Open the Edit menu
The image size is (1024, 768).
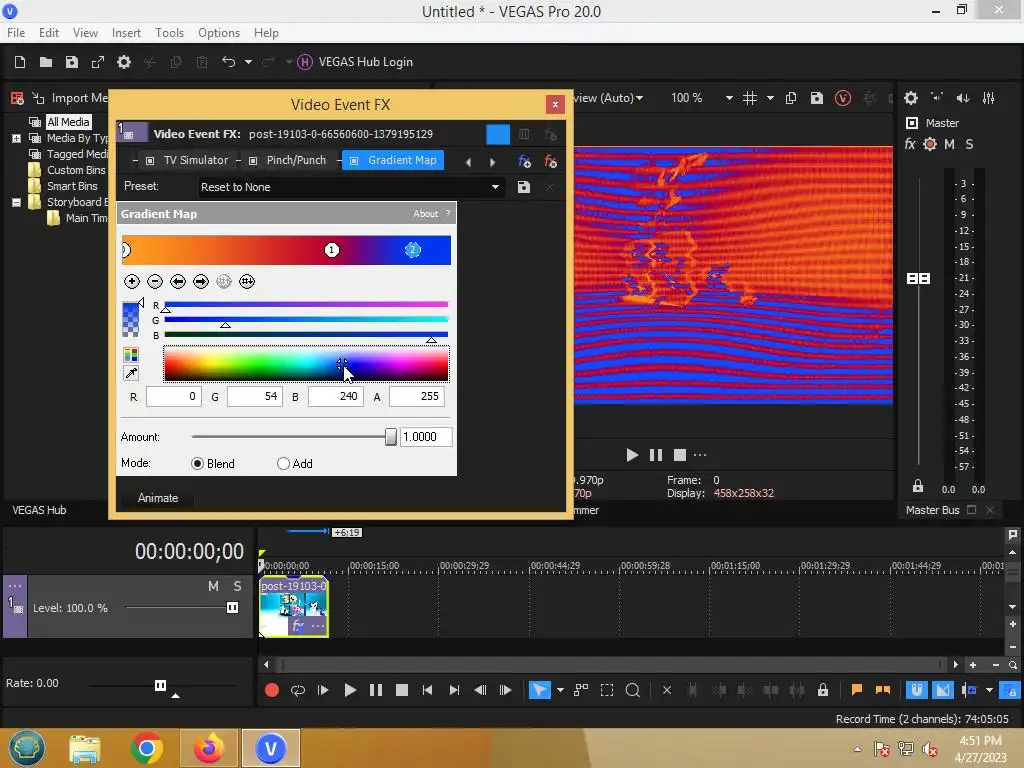(x=49, y=33)
